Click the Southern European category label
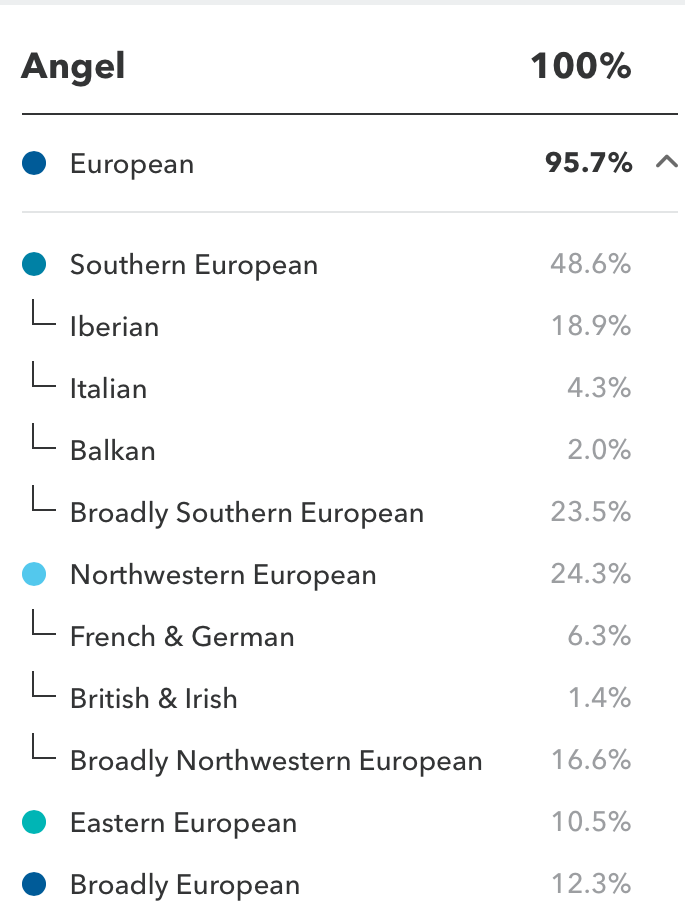685x923 pixels. click(x=194, y=265)
